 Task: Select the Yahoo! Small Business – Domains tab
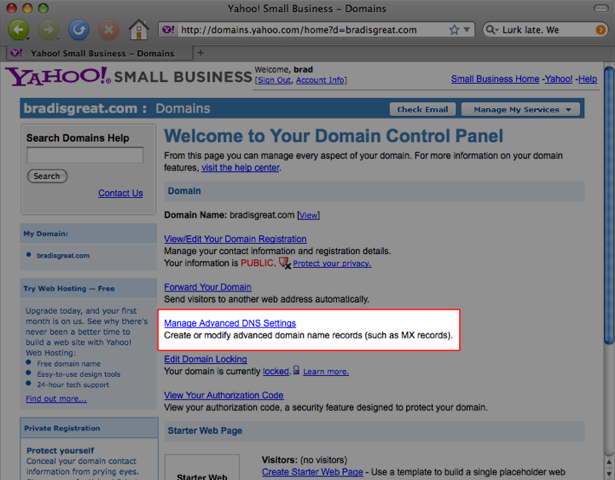click(x=98, y=53)
